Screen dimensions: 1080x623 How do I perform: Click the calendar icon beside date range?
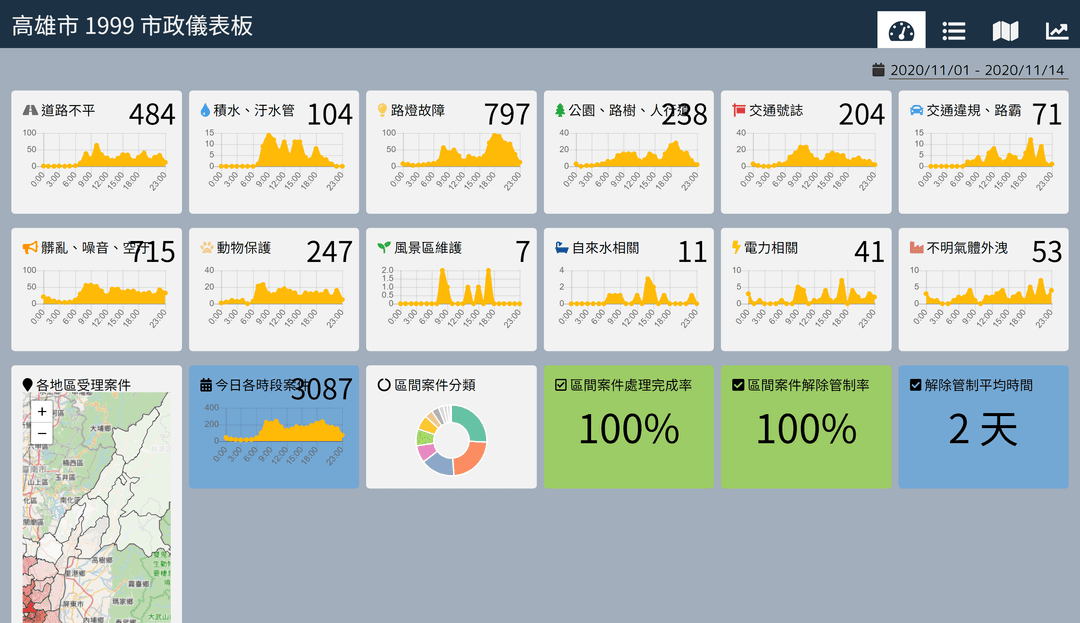(878, 70)
